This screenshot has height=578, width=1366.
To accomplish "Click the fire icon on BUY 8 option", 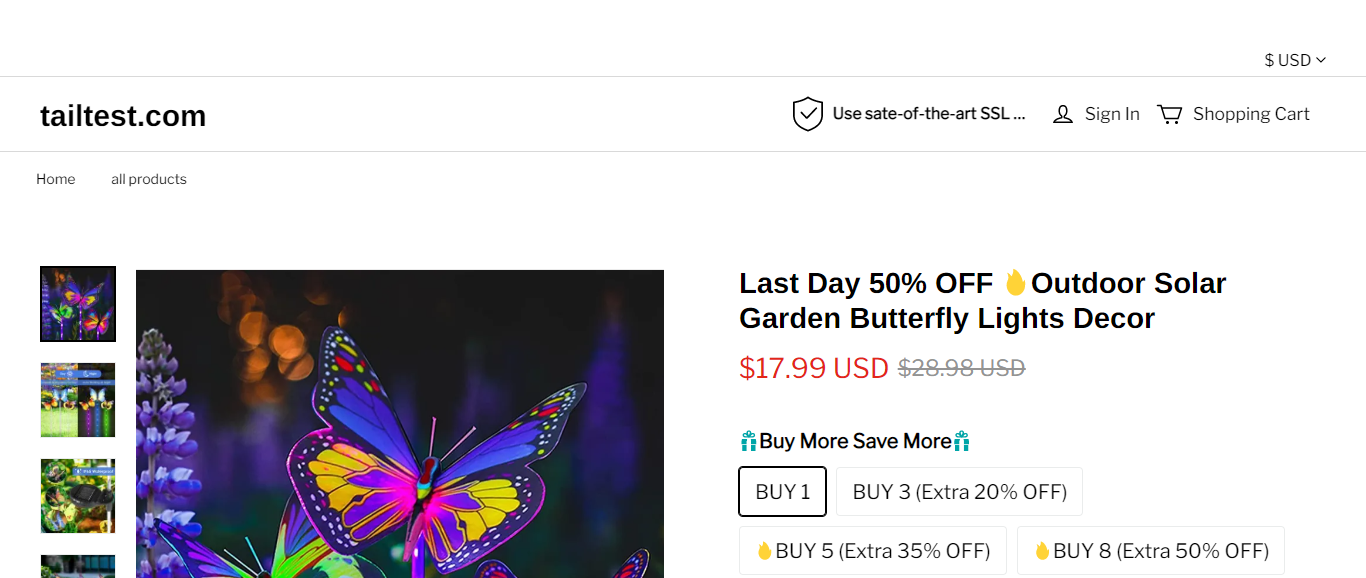I will [x=1042, y=551].
